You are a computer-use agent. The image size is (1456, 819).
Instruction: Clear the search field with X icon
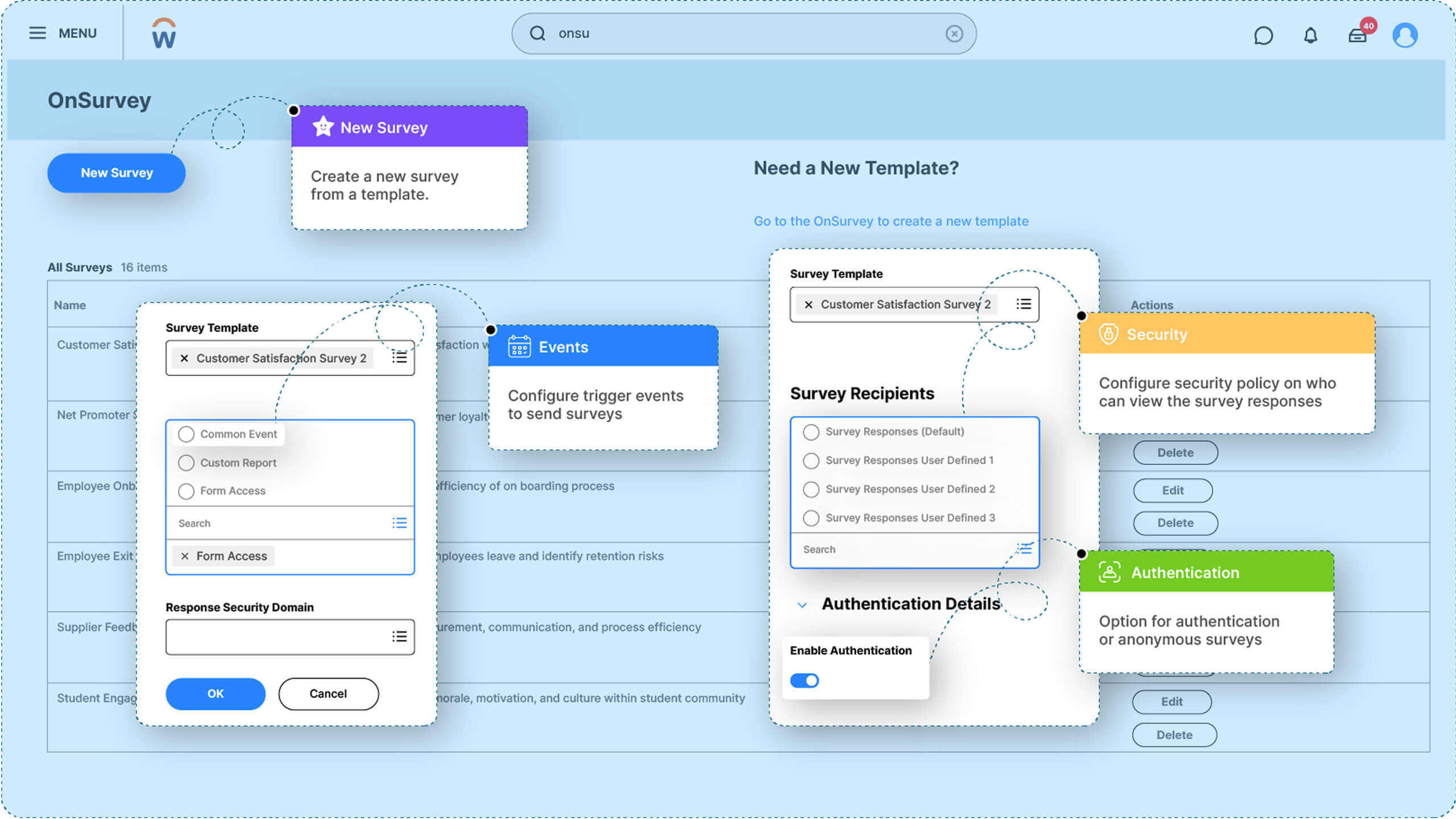pos(954,34)
